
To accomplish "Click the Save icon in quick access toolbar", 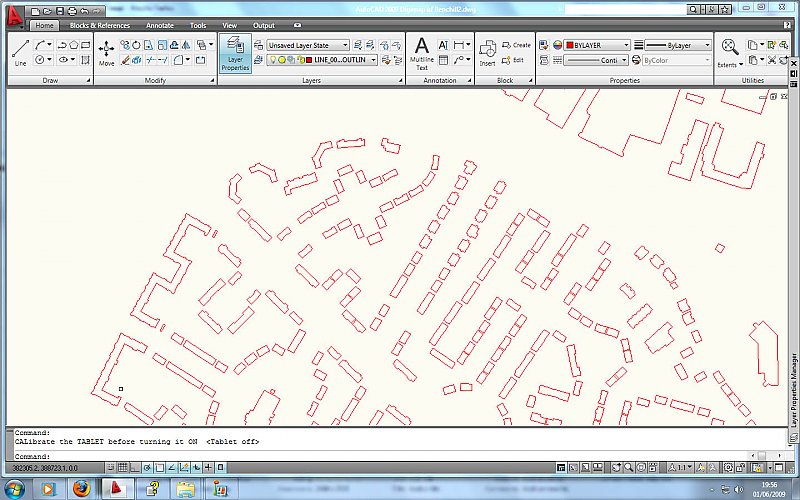I will point(60,10).
